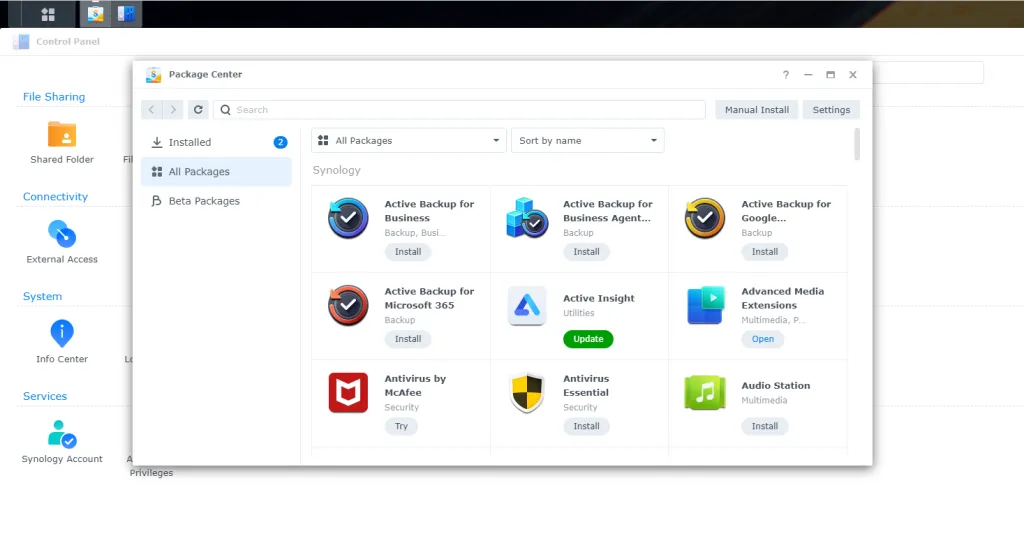Select All Packages in the sidebar
The height and width of the screenshot is (557, 1024).
coord(216,172)
